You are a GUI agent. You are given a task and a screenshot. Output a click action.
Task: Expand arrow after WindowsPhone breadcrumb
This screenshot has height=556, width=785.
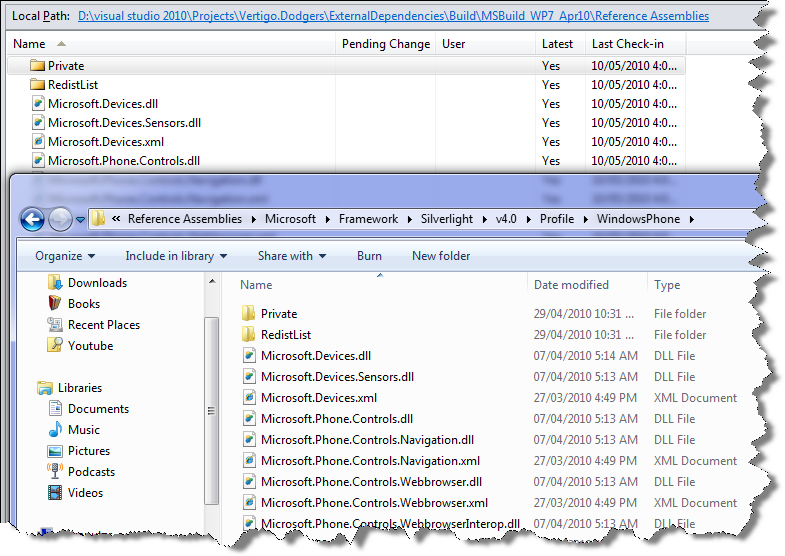coord(691,219)
